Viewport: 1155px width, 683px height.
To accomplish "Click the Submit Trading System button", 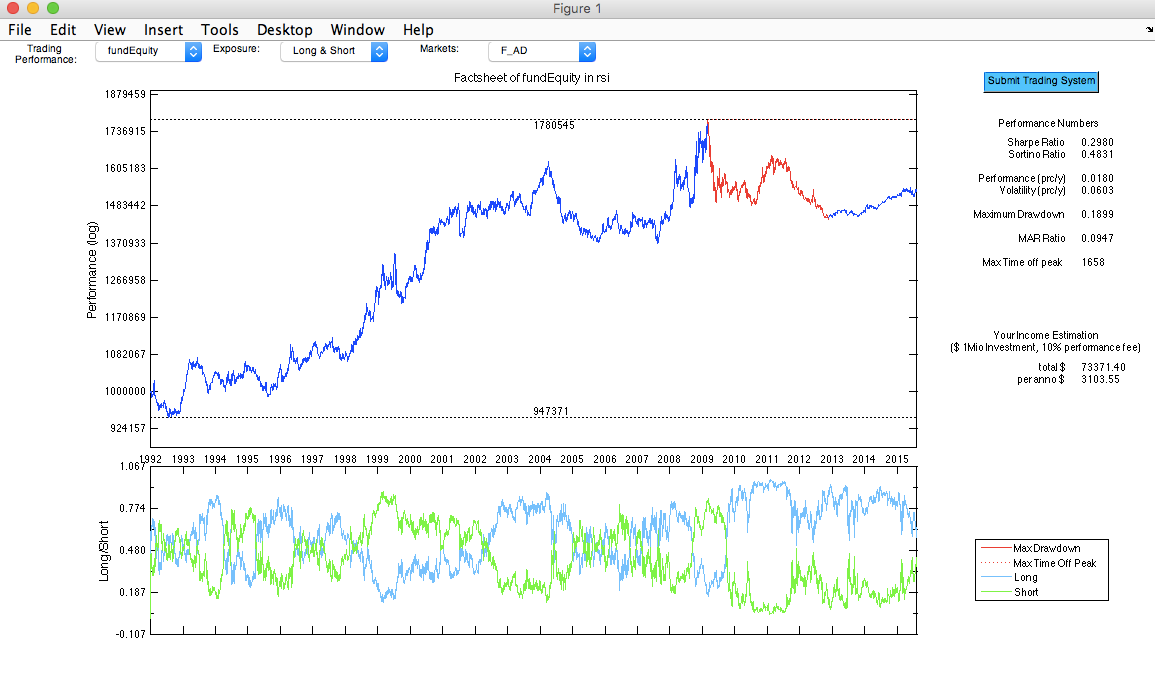I will click(1040, 82).
